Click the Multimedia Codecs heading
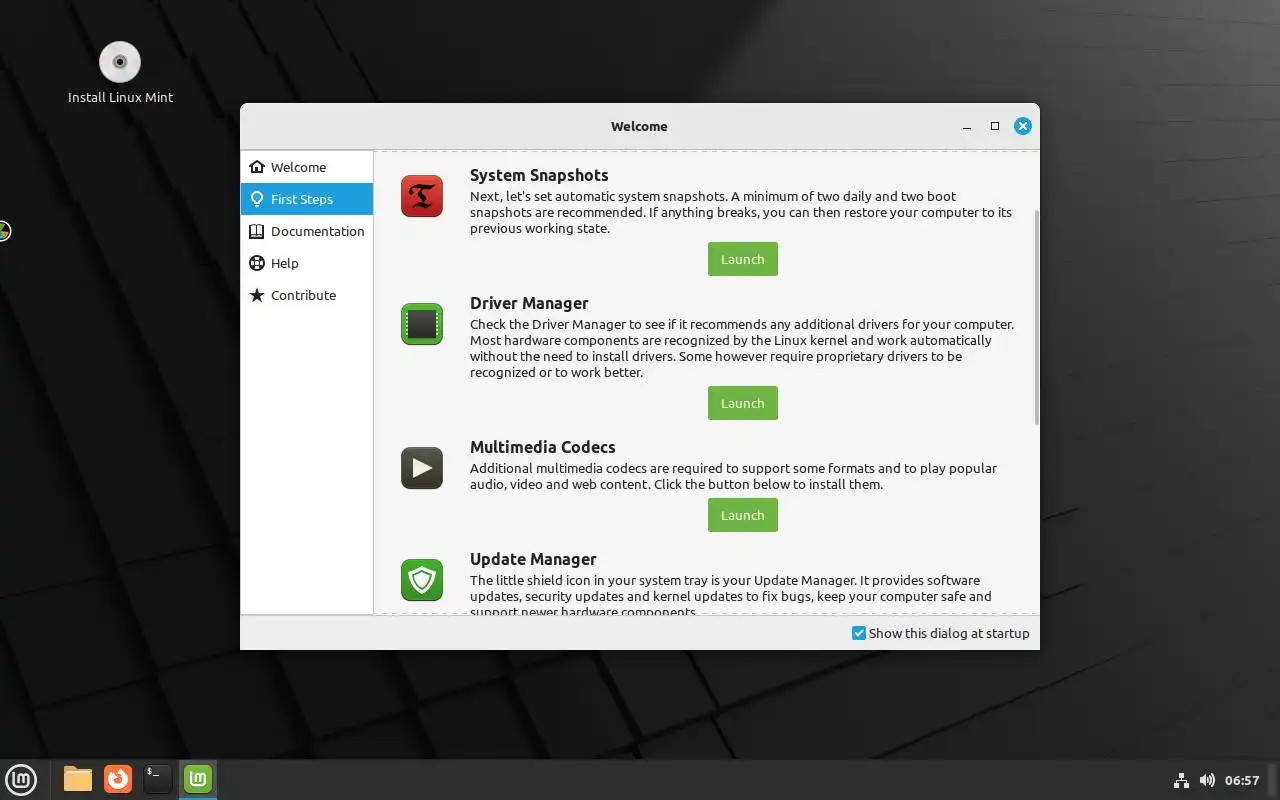The image size is (1280, 800). [x=543, y=447]
